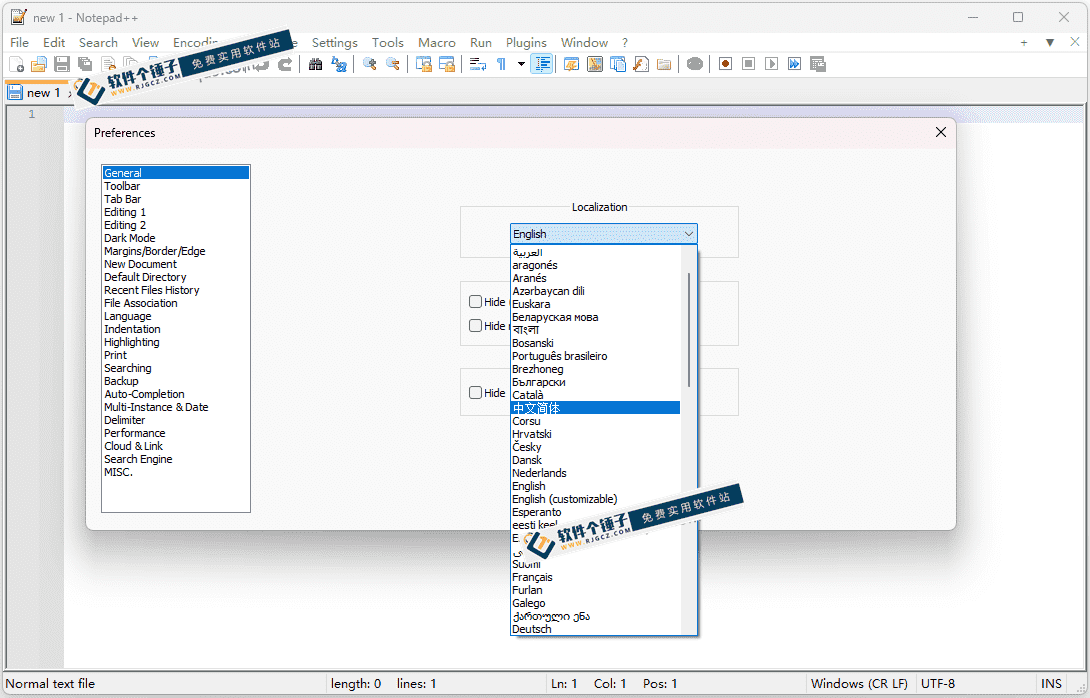The image size is (1090, 698).
Task: Click the Replace toolbar icon
Action: pyautogui.click(x=339, y=65)
